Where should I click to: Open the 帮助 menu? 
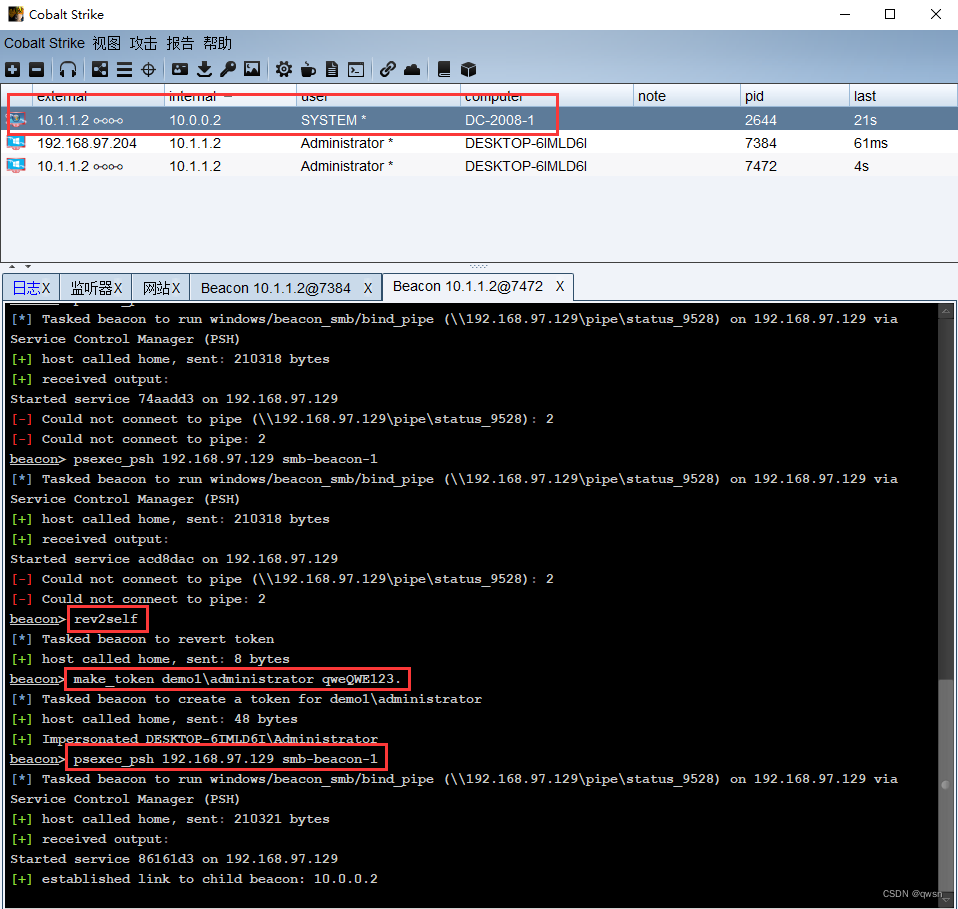click(218, 43)
